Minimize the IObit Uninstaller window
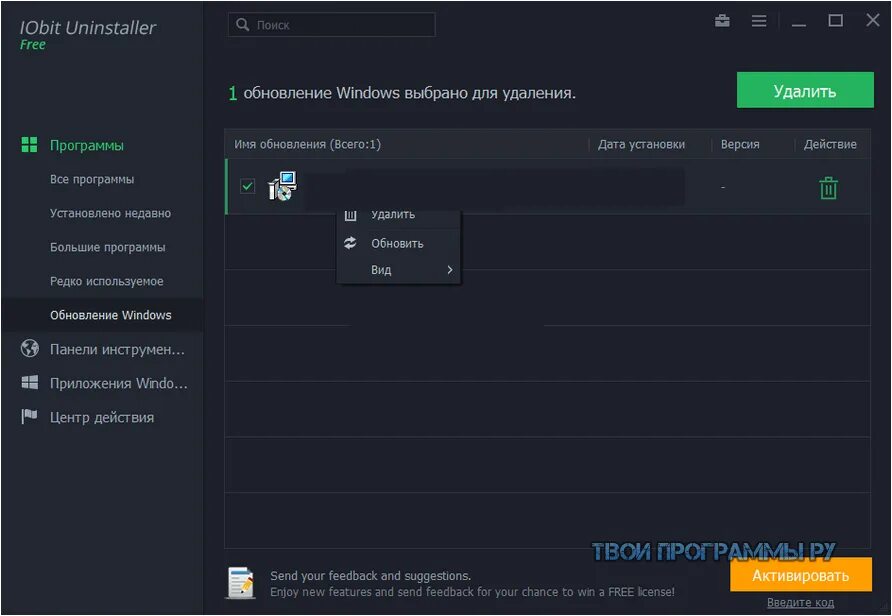892x616 pixels. click(x=799, y=23)
